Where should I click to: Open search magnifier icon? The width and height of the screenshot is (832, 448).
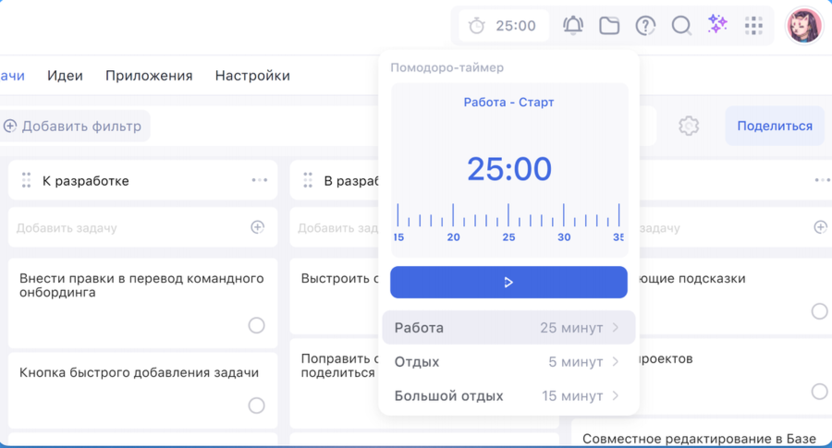(681, 25)
